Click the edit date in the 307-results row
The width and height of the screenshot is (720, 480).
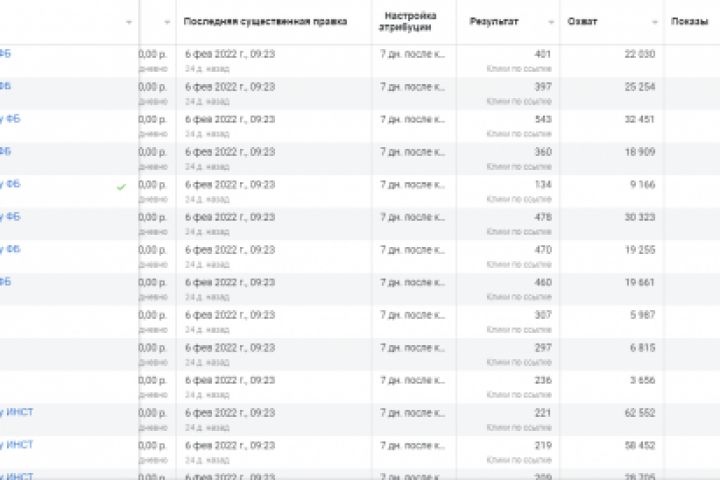(x=230, y=314)
